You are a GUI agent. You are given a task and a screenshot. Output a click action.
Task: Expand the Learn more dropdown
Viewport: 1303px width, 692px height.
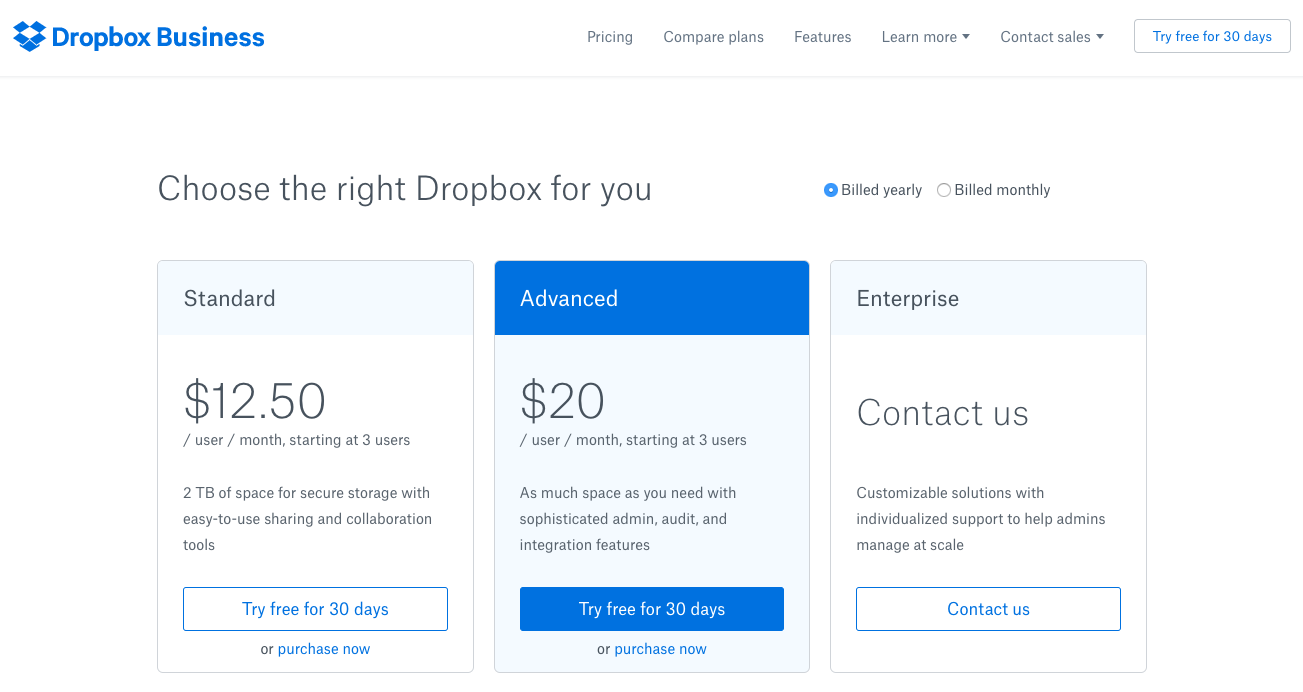[926, 37]
